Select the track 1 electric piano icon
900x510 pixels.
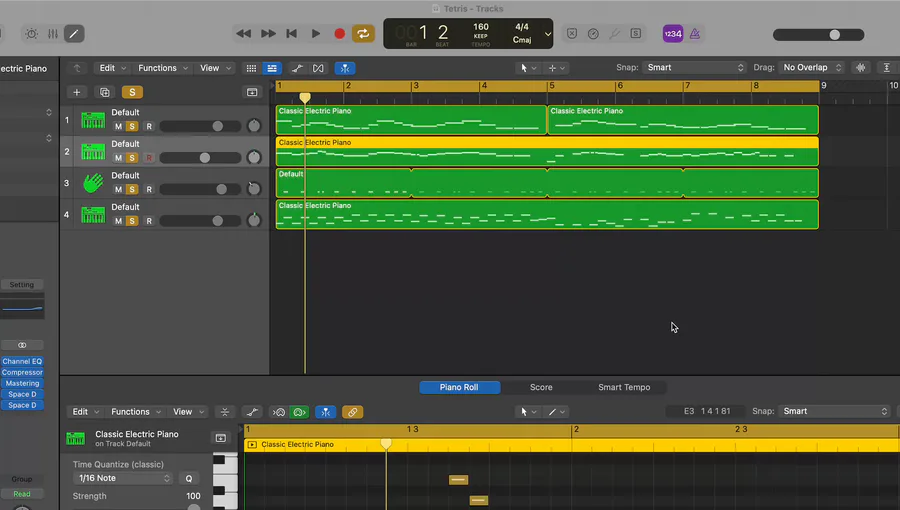point(93,120)
